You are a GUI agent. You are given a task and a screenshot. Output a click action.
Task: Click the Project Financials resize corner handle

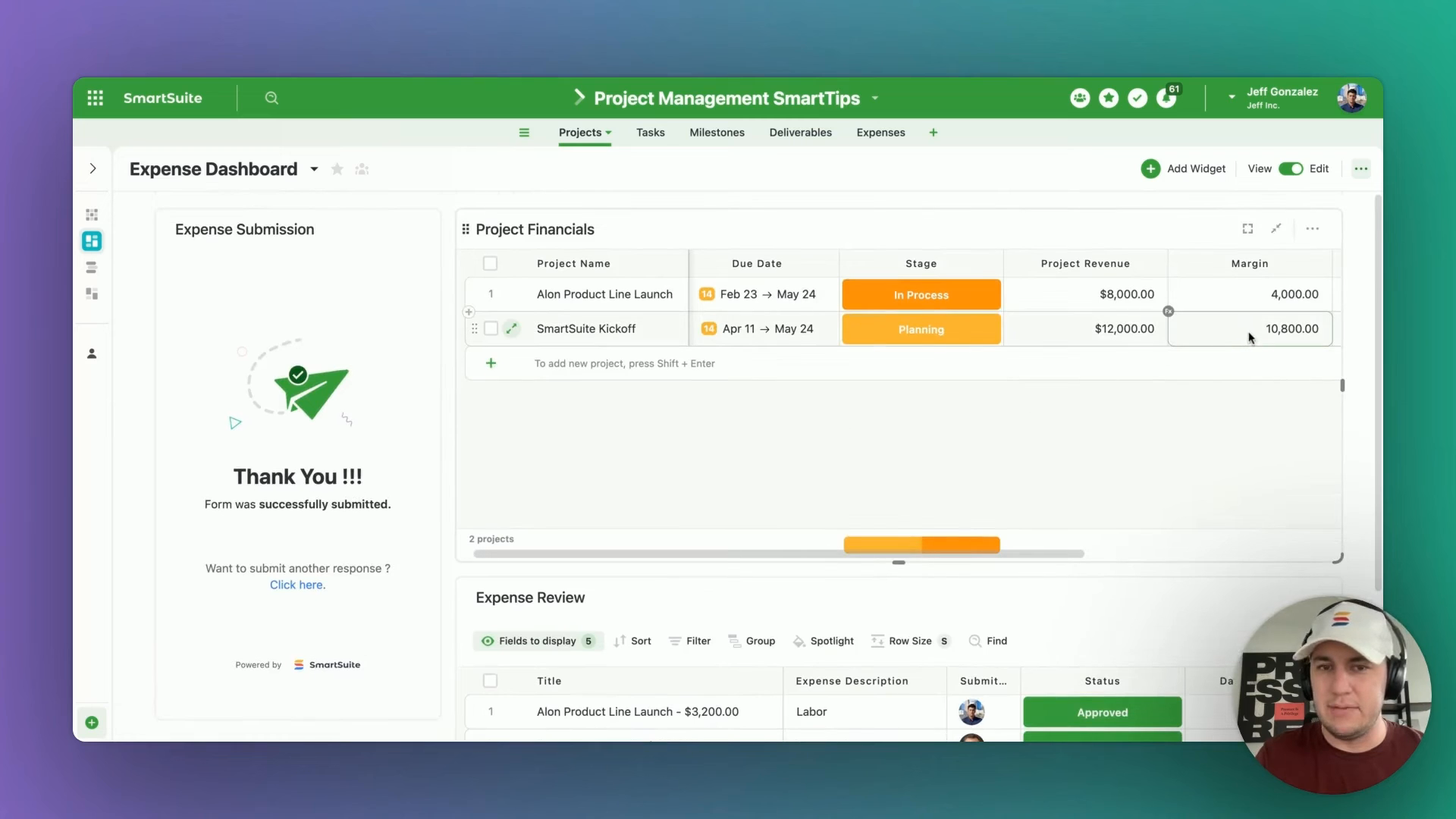click(1338, 558)
